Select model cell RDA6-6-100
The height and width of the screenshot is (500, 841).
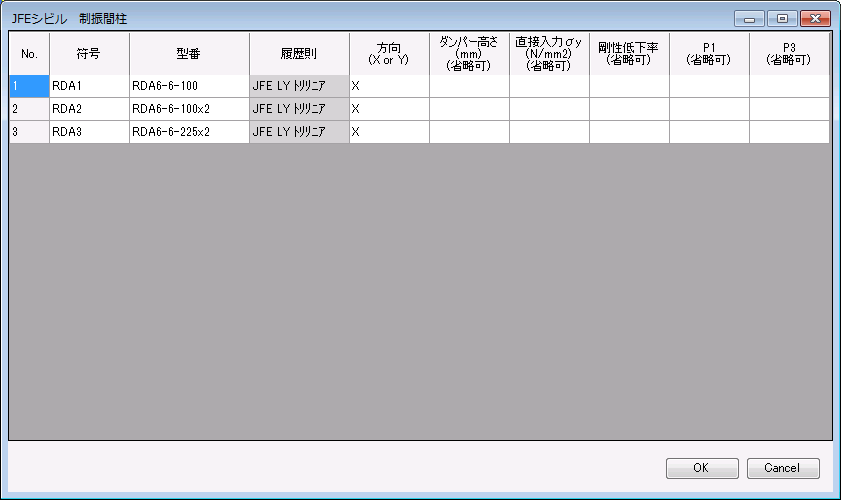pos(189,86)
